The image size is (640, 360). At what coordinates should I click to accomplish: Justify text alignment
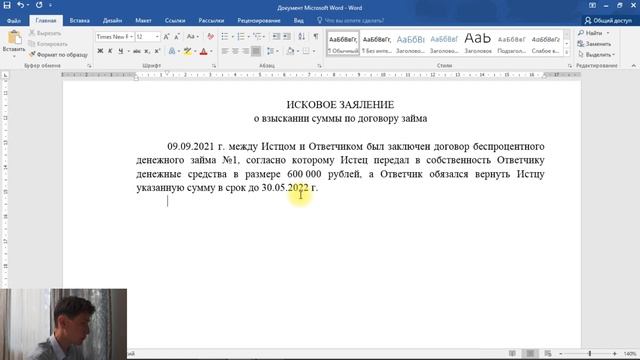coord(256,51)
